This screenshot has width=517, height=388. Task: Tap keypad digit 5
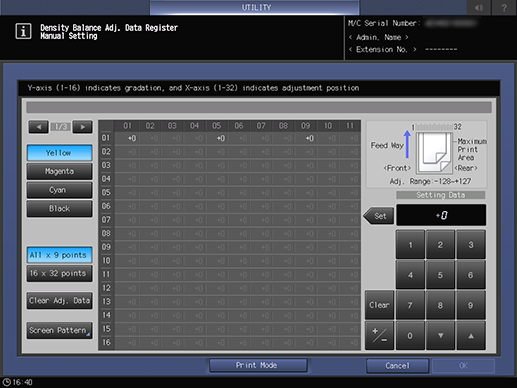[440, 275]
